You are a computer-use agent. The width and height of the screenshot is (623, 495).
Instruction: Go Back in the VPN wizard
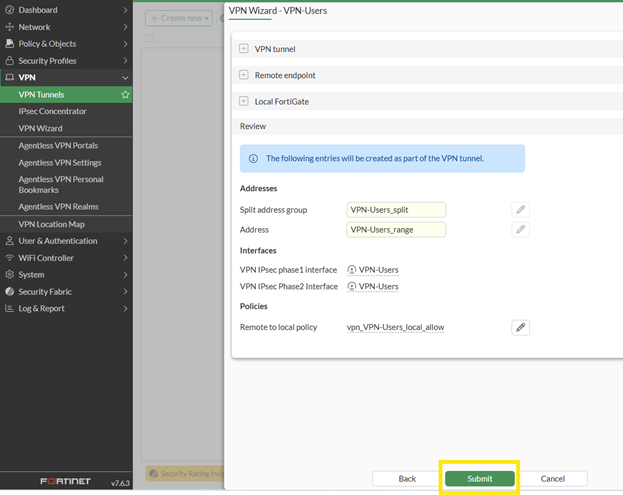(407, 479)
